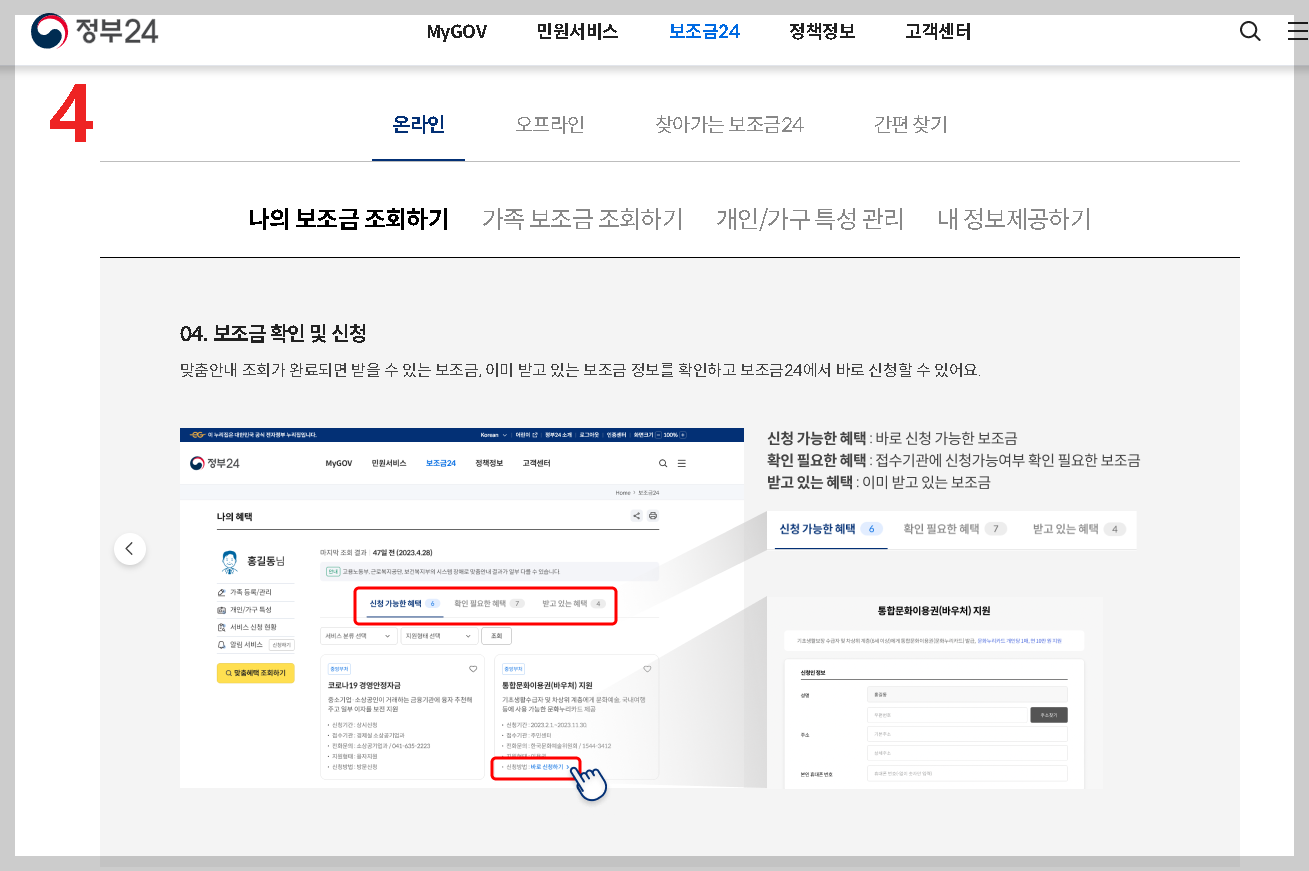Go to the previous guide slide arrow
1309x871 pixels.
(x=129, y=548)
